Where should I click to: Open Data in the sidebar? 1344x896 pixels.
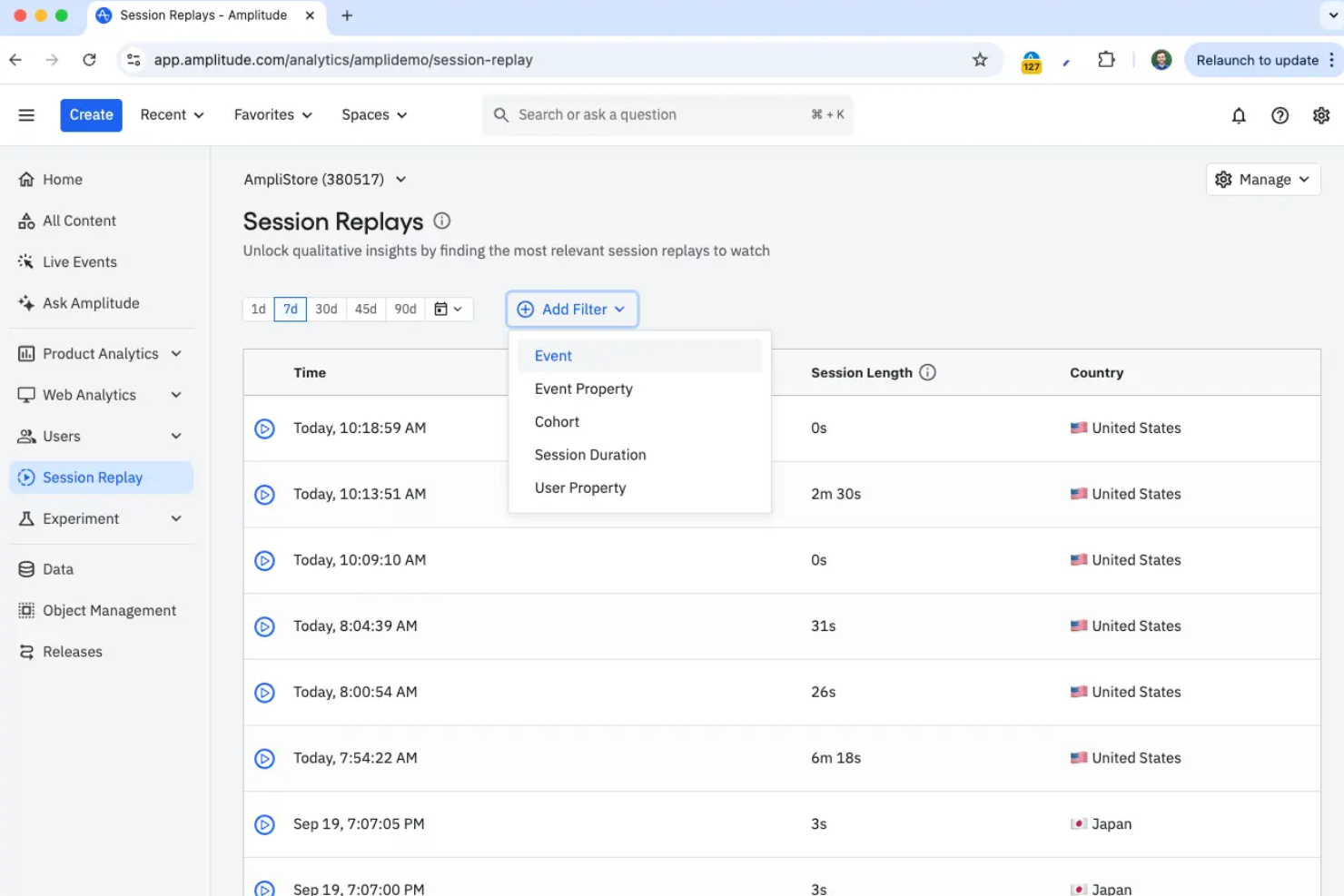[x=101, y=569]
